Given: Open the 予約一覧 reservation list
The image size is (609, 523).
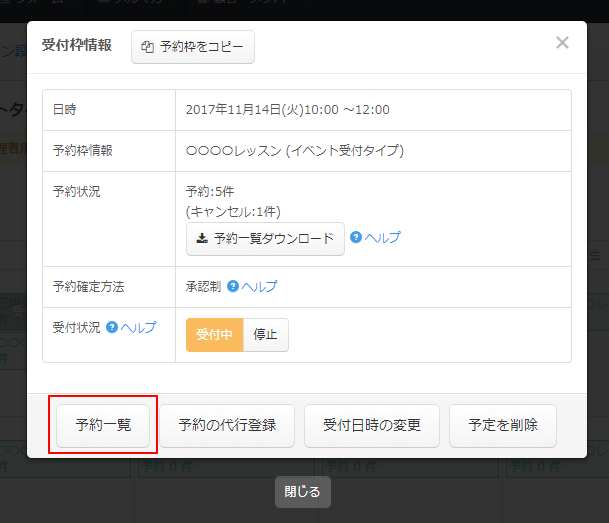Looking at the screenshot, I should pos(103,425).
